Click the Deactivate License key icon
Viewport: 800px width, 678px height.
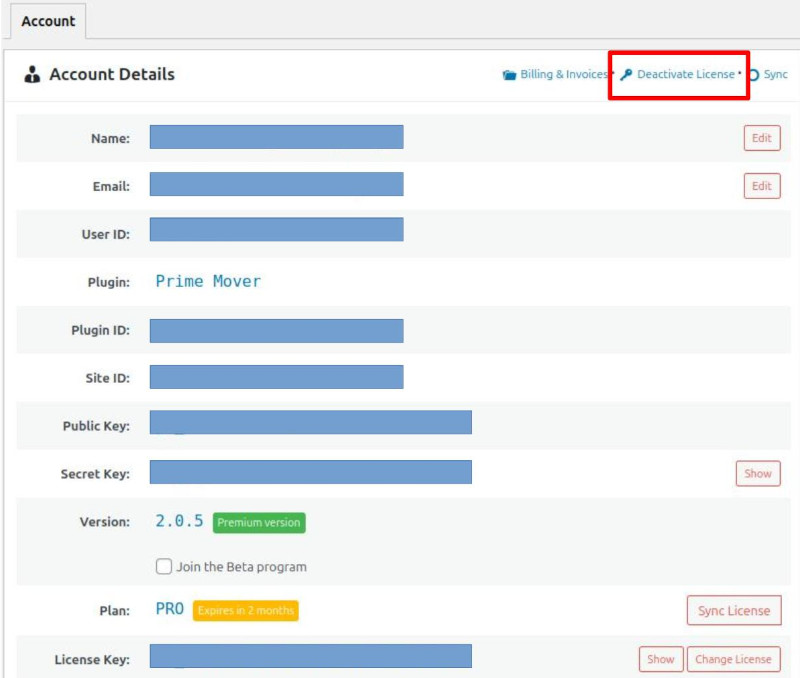[626, 75]
